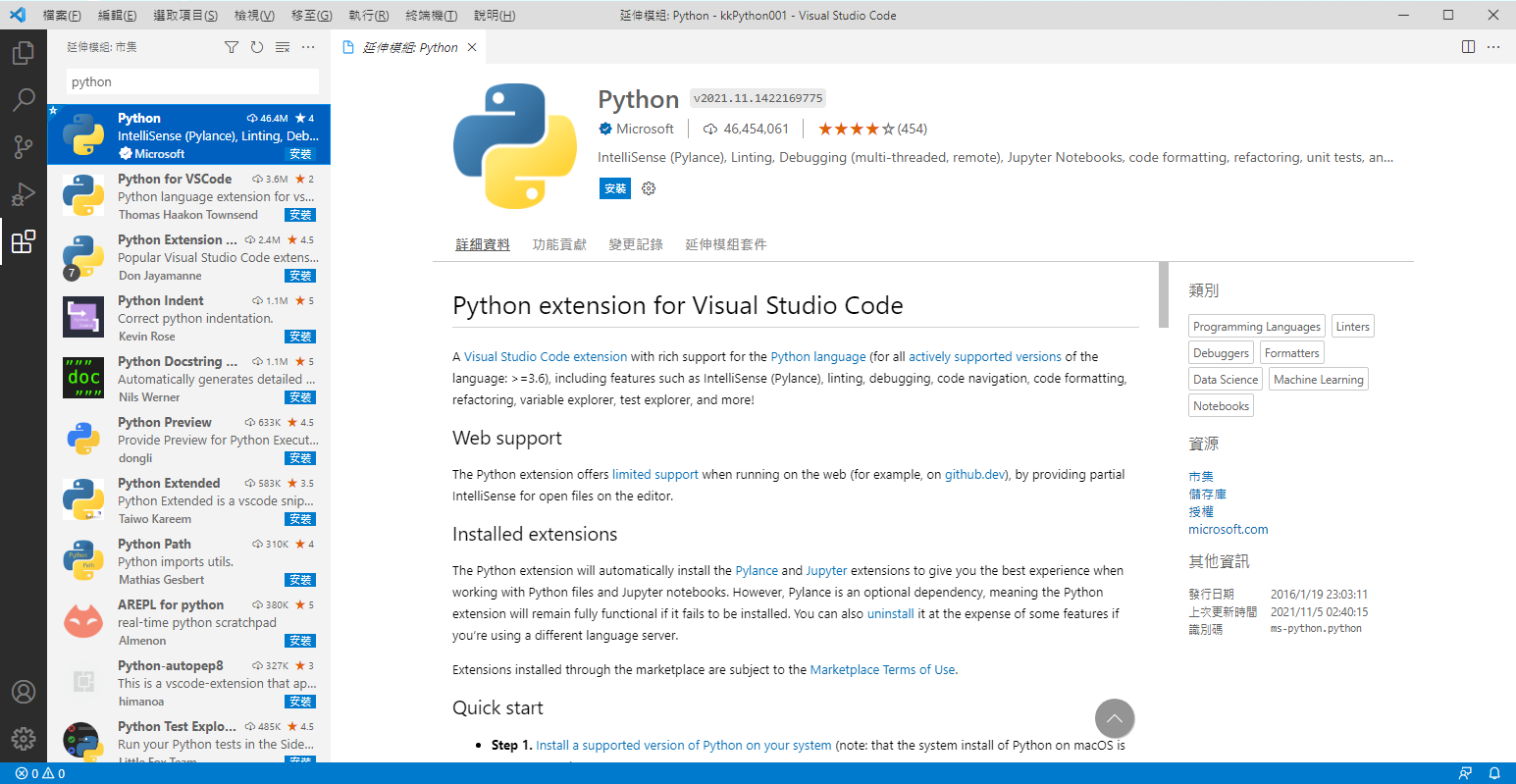The width and height of the screenshot is (1516, 784).
Task: Switch to the 變更記錄 tab
Action: [x=635, y=243]
